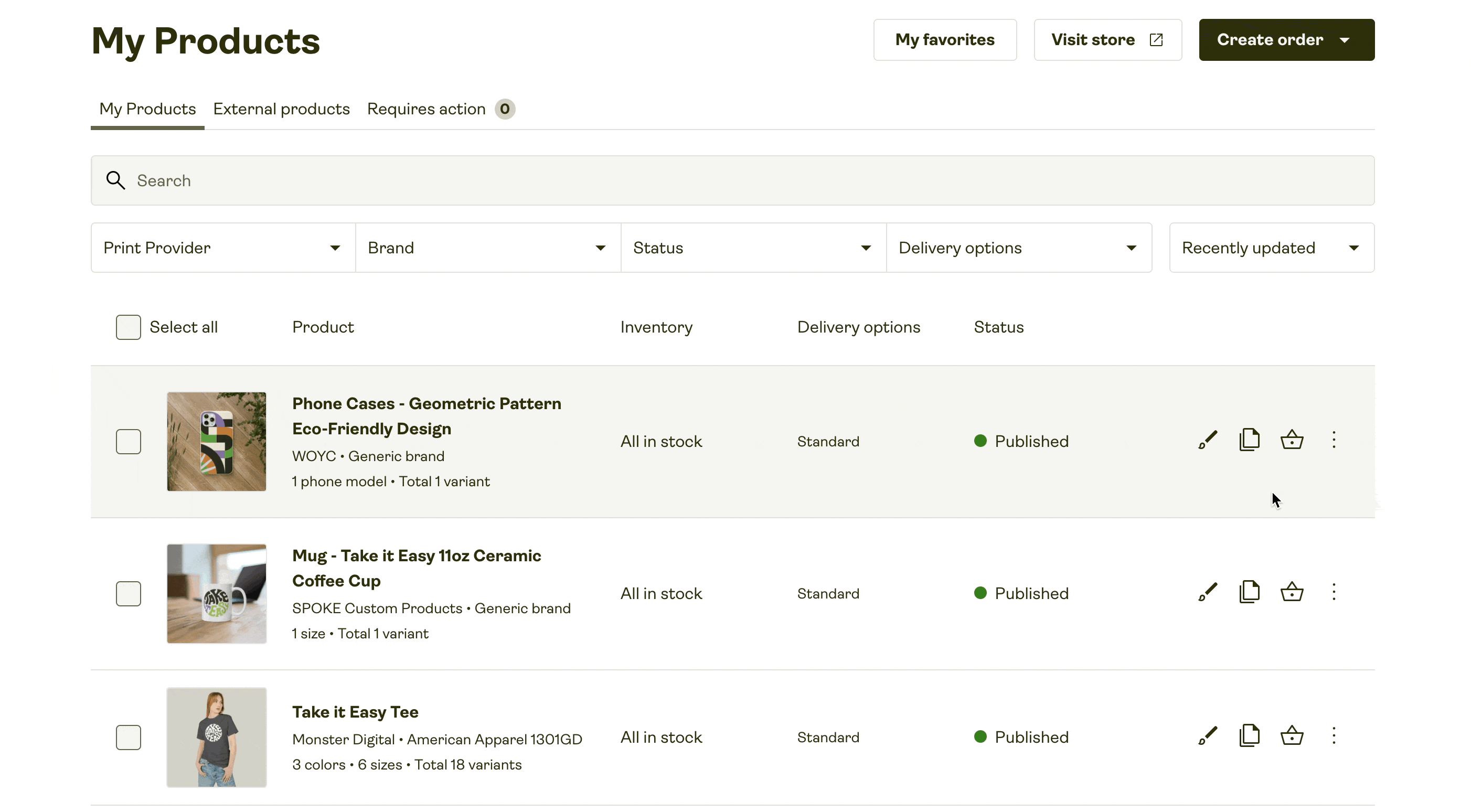This screenshot has width=1471, height=812.
Task: Select the Phone Cases row checkbox
Action: tap(129, 441)
